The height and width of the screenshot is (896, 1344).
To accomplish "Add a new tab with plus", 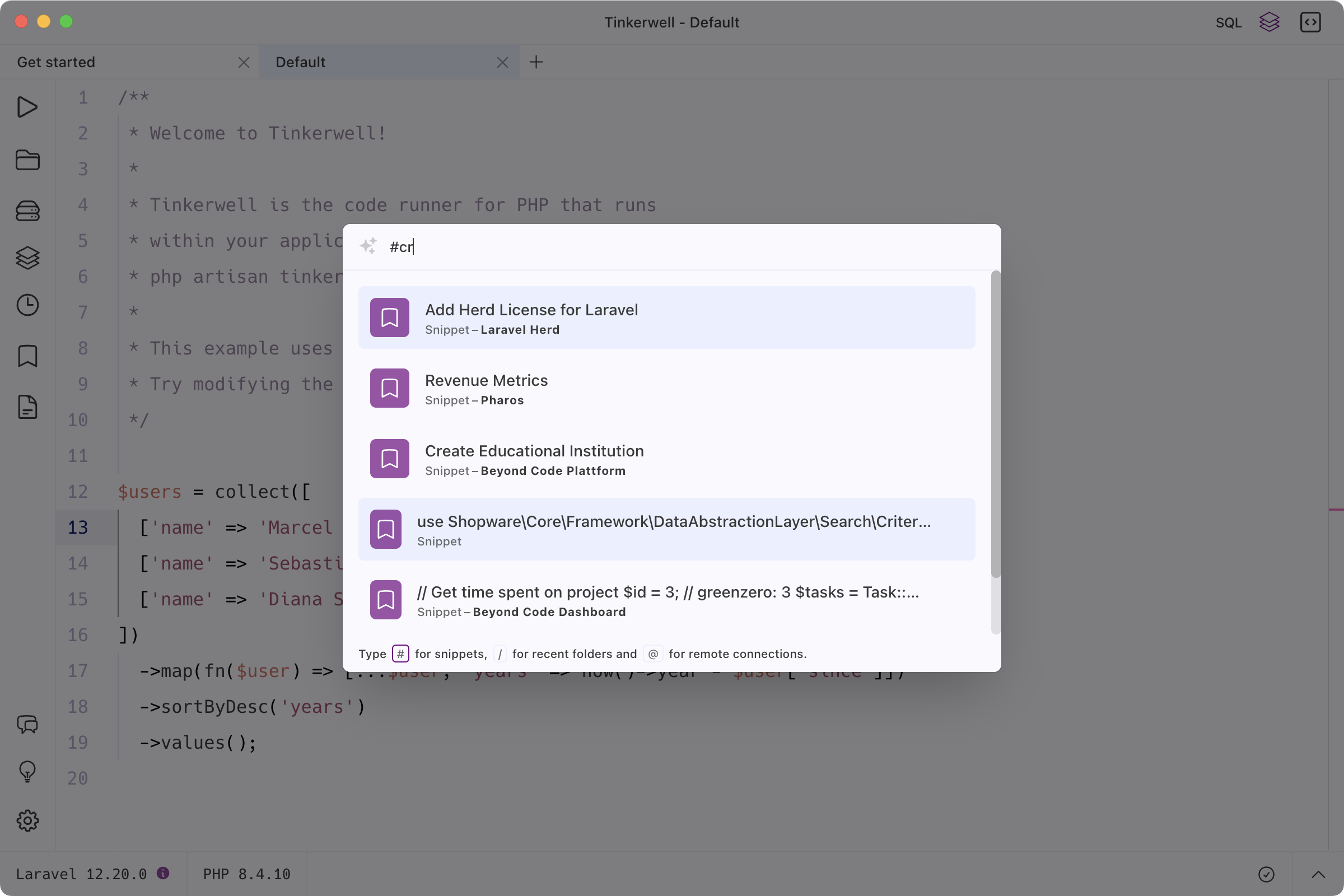I will coord(536,62).
